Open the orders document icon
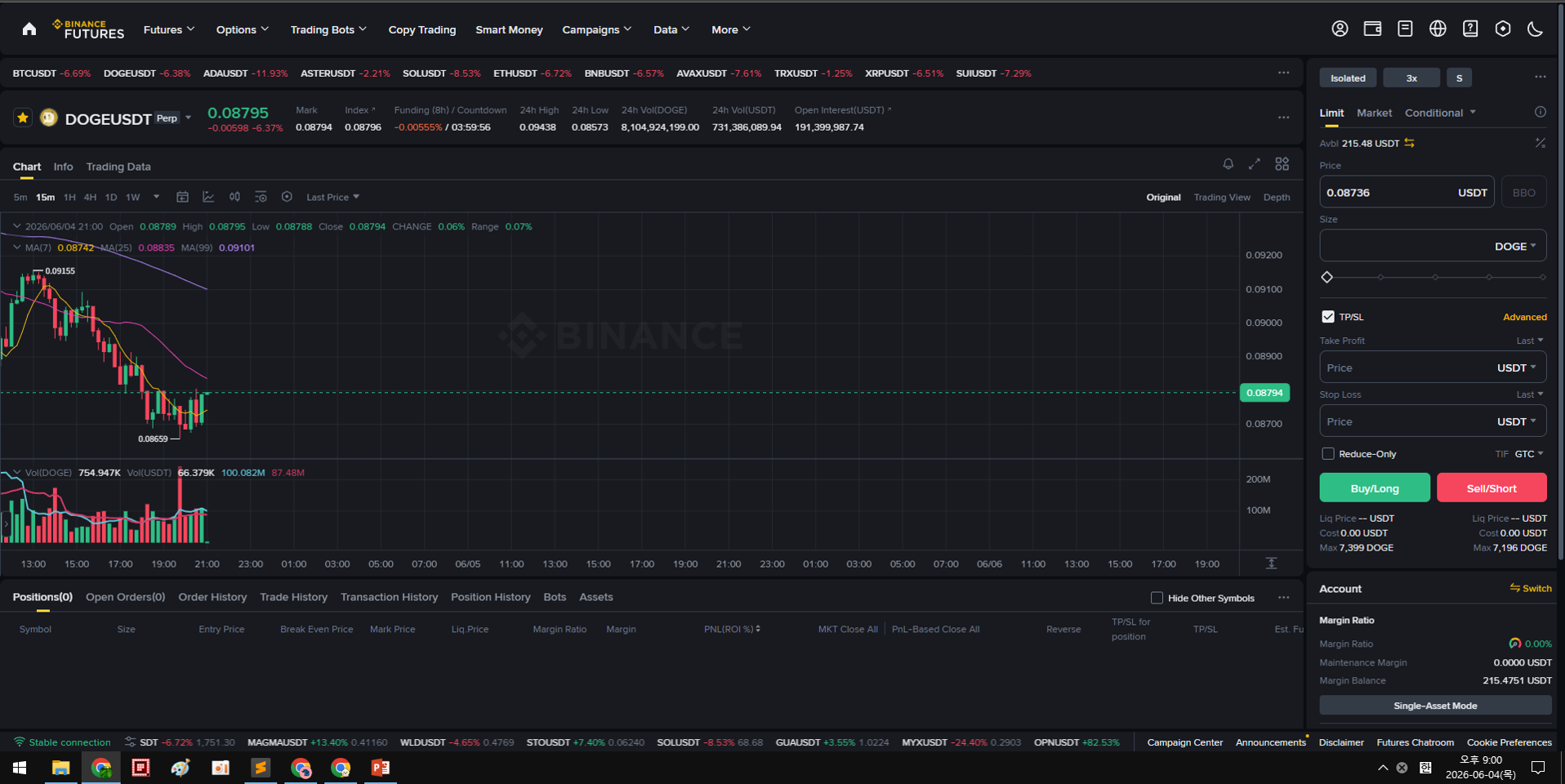This screenshot has height=784, width=1565. point(1405,29)
